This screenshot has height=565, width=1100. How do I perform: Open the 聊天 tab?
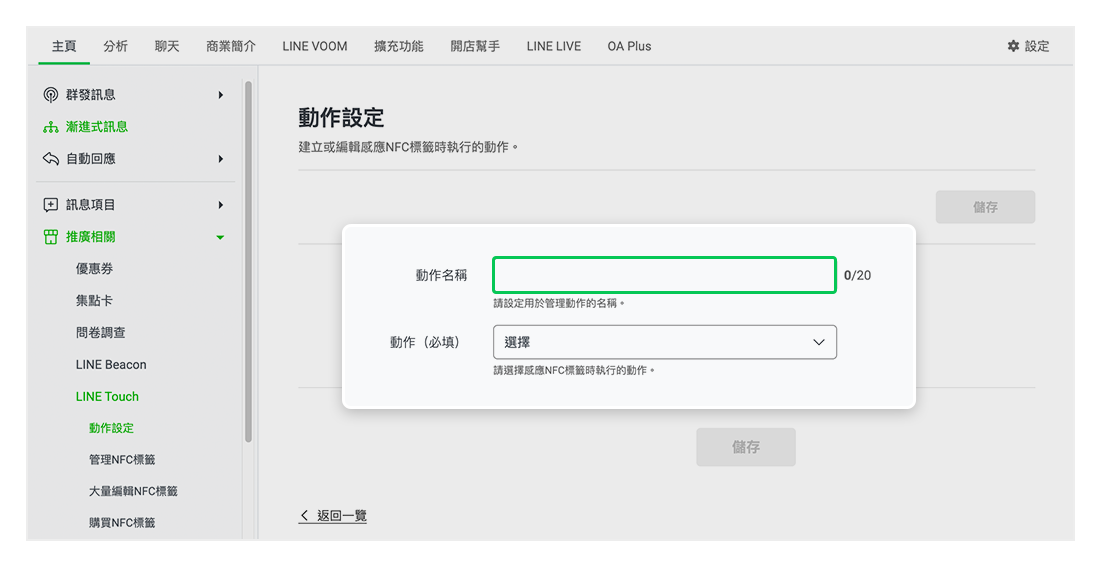(x=167, y=46)
